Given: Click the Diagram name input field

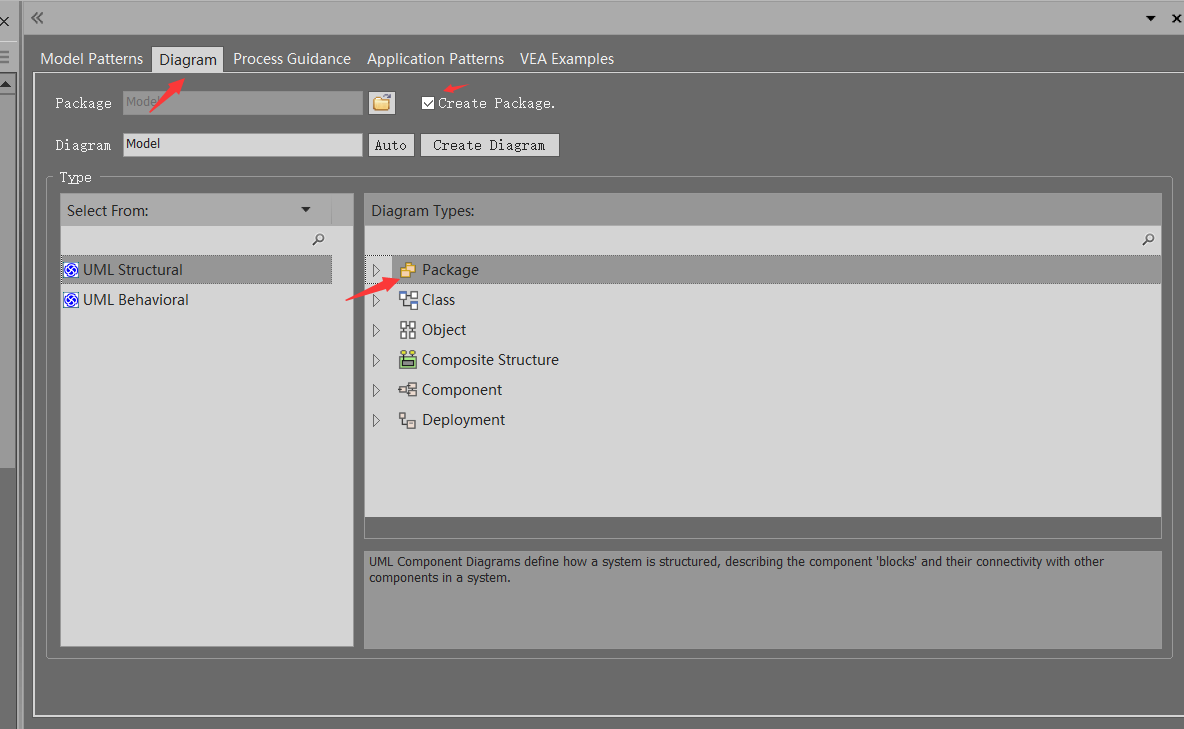Looking at the screenshot, I should pos(242,144).
